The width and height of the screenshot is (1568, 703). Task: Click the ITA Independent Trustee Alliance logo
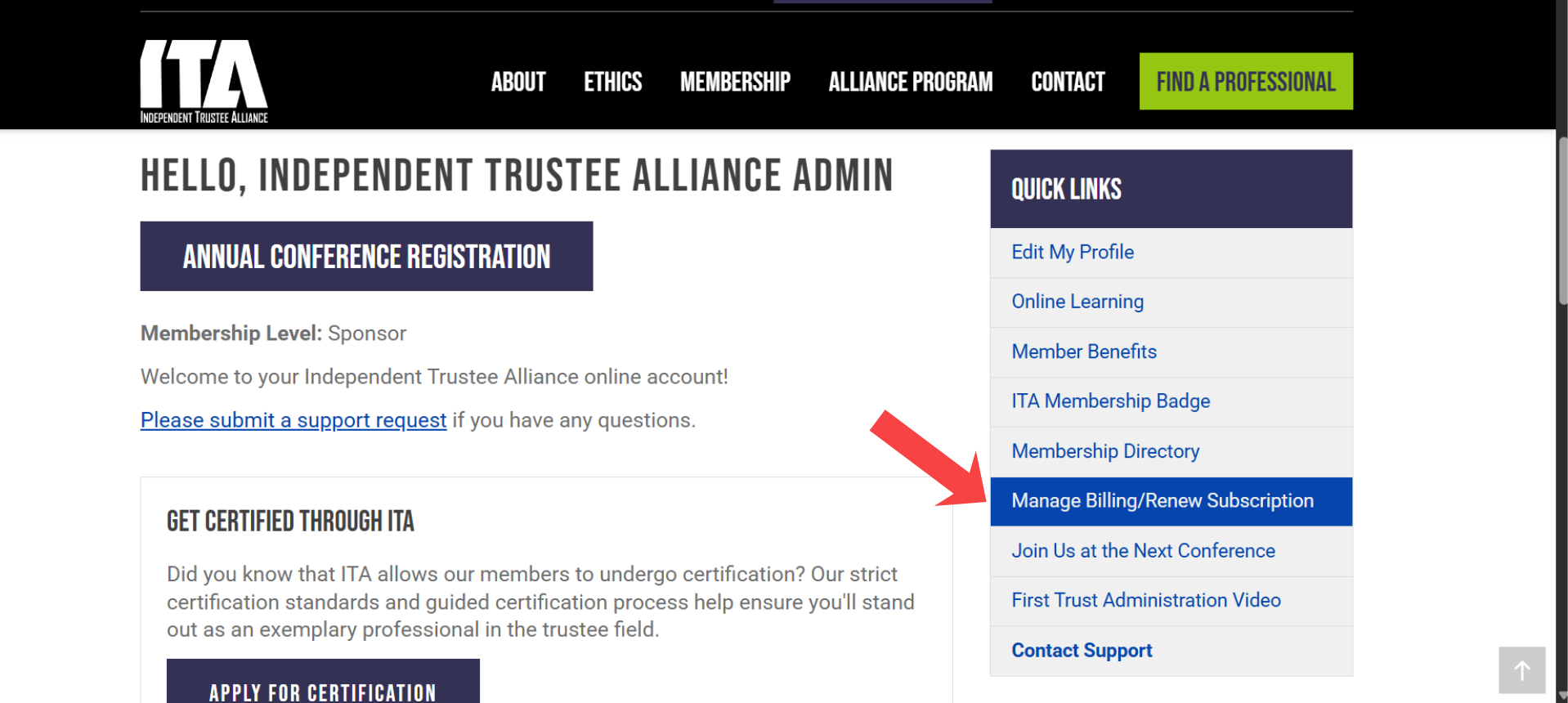coord(204,81)
